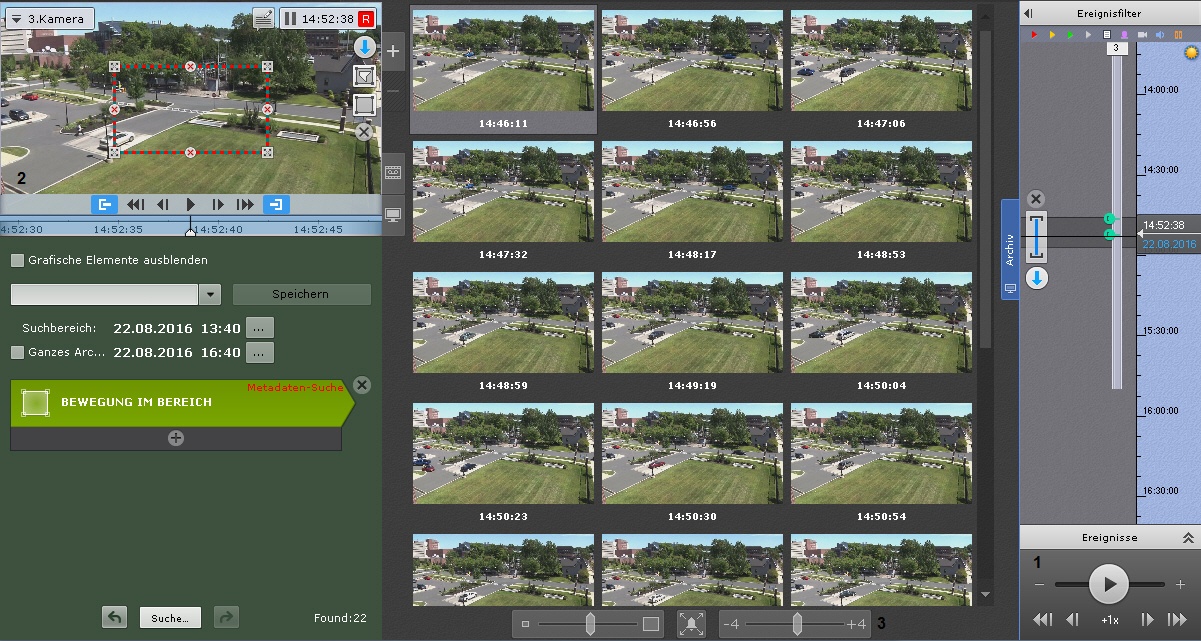This screenshot has height=641, width=1201.
Task: Select the rectangular area selection tool
Action: (364, 104)
